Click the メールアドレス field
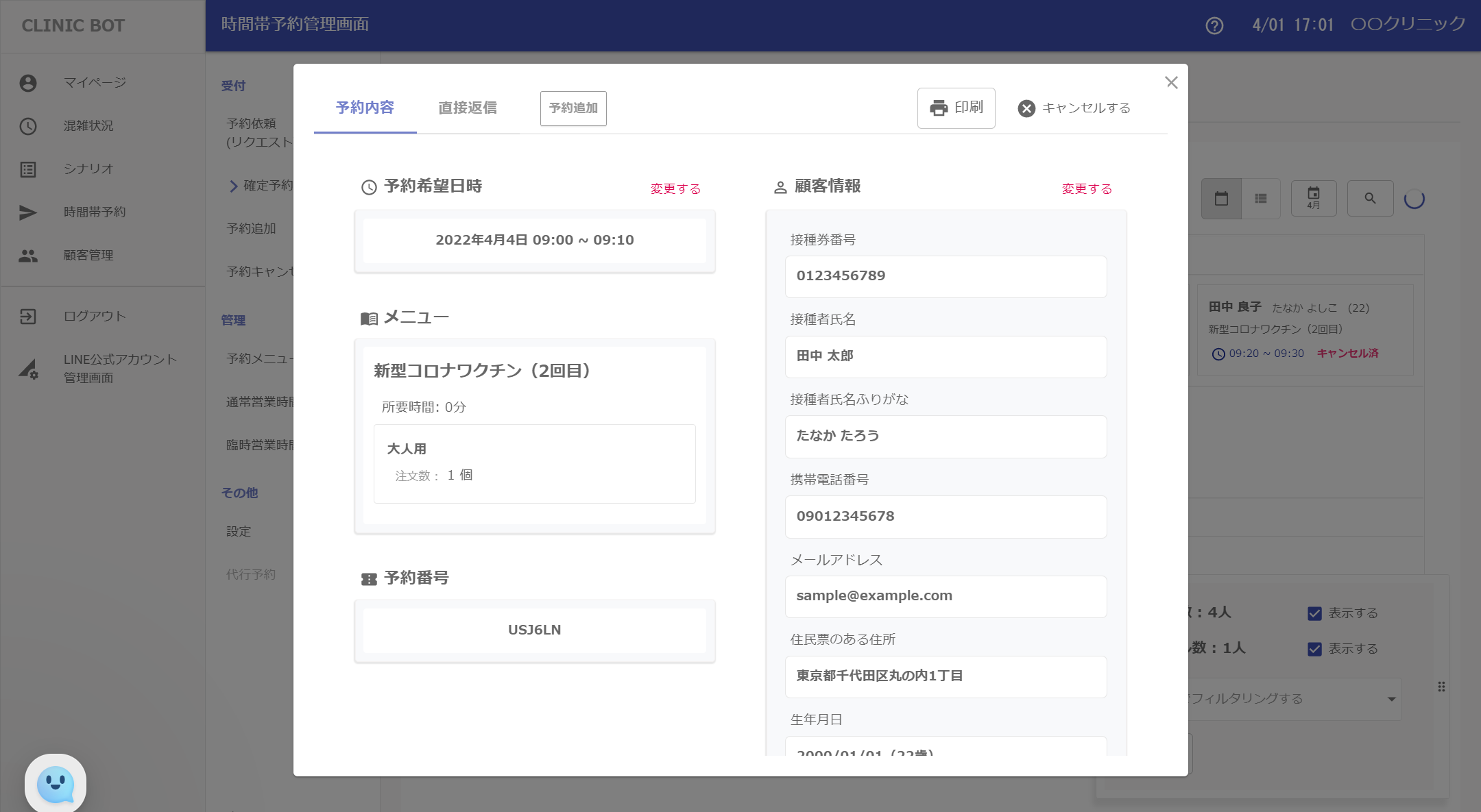 tap(946, 596)
